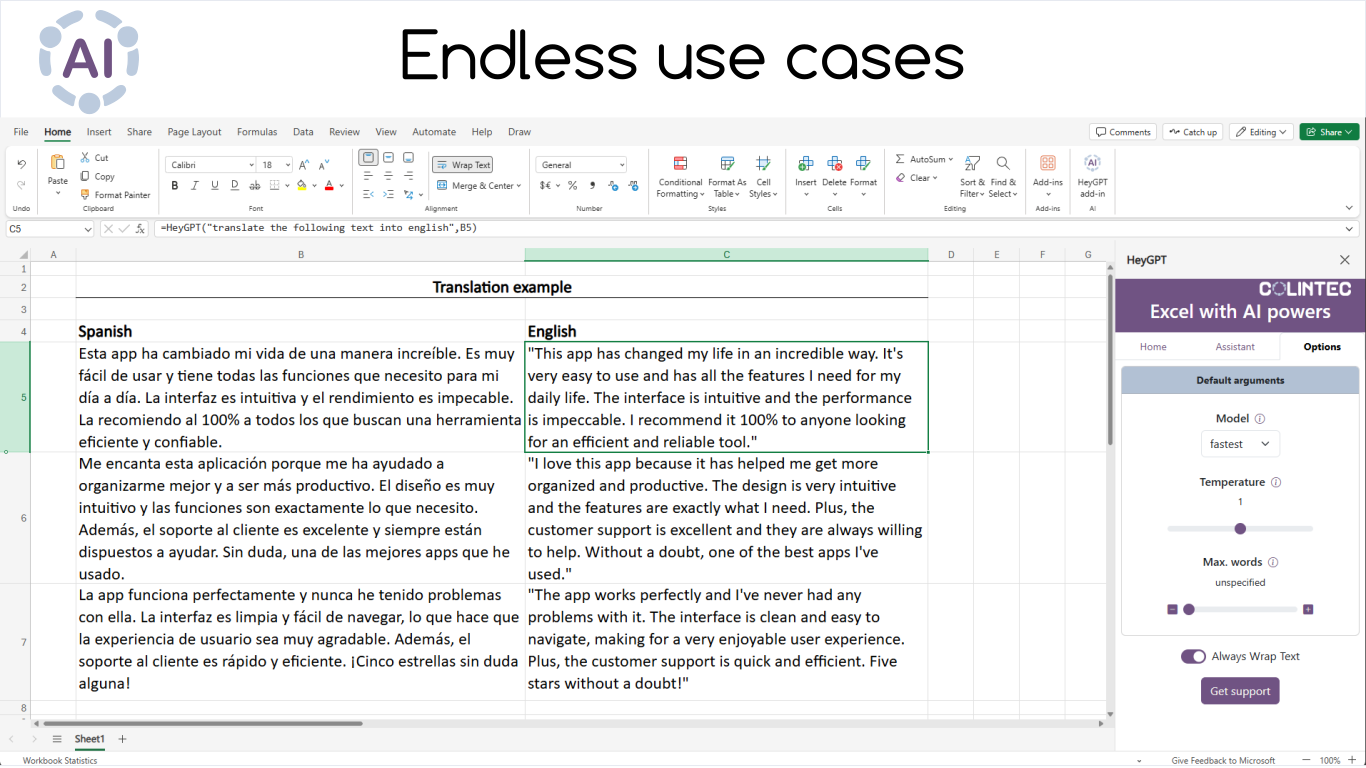Click the fill color bucket icon
This screenshot has width=1366, height=768.
[x=301, y=185]
